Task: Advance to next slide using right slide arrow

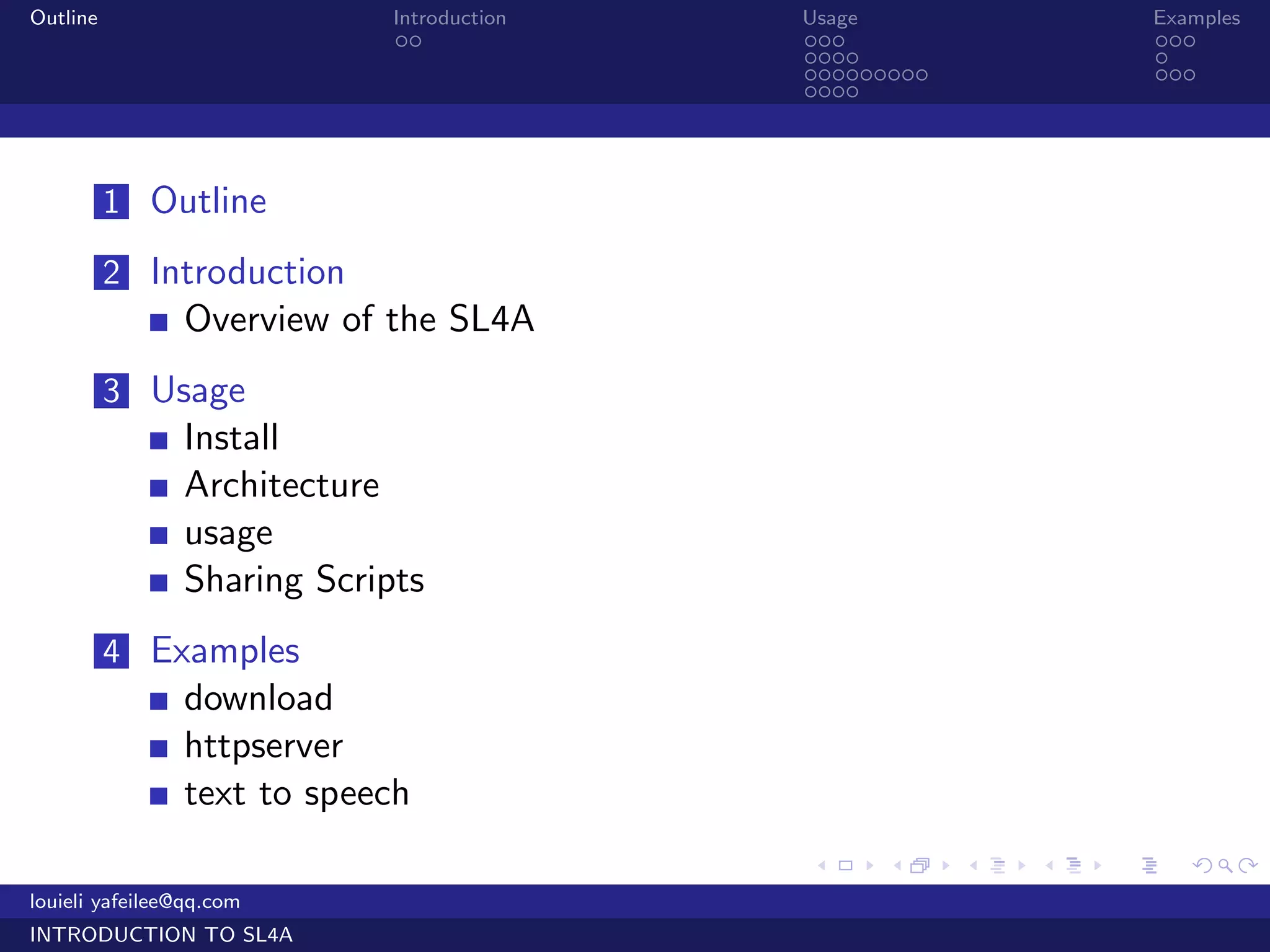Action: point(870,865)
